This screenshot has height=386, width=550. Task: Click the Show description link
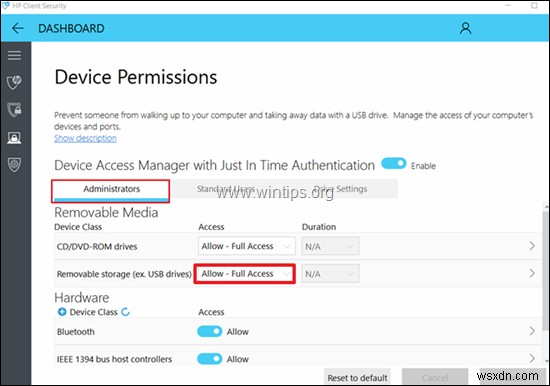[x=85, y=138]
